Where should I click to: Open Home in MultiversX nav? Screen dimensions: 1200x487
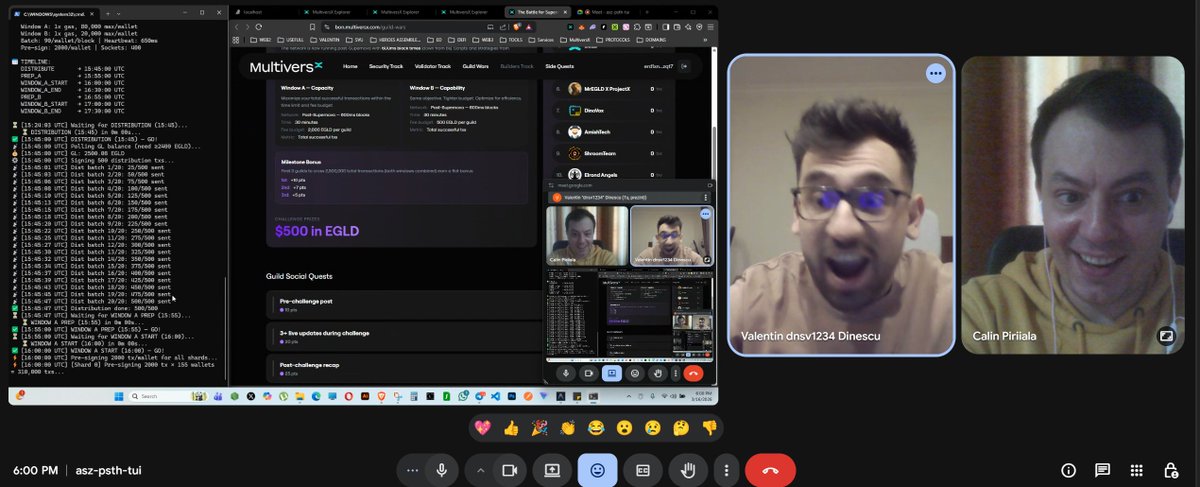[x=350, y=66]
